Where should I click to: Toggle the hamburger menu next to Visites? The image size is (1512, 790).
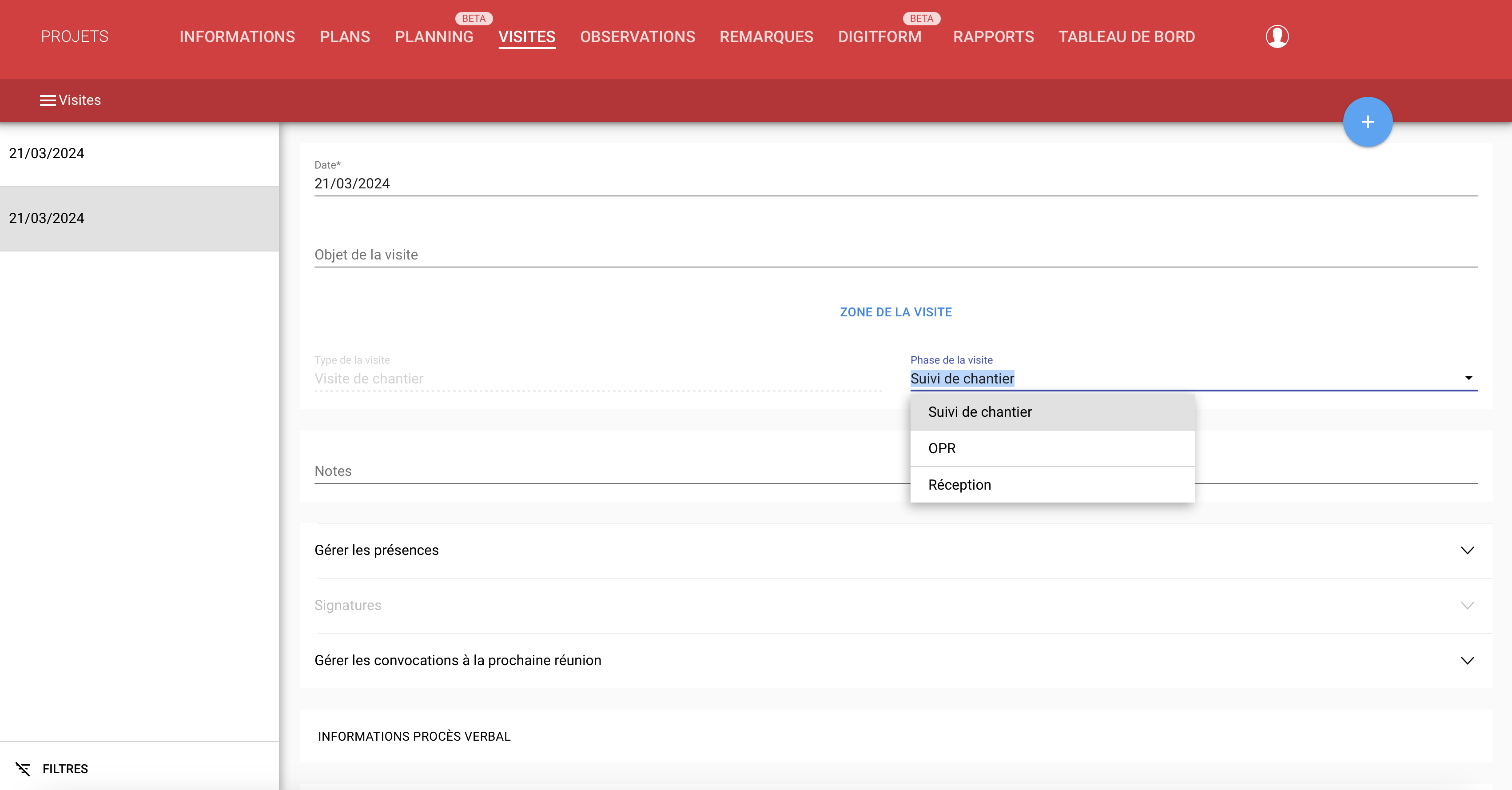tap(48, 100)
